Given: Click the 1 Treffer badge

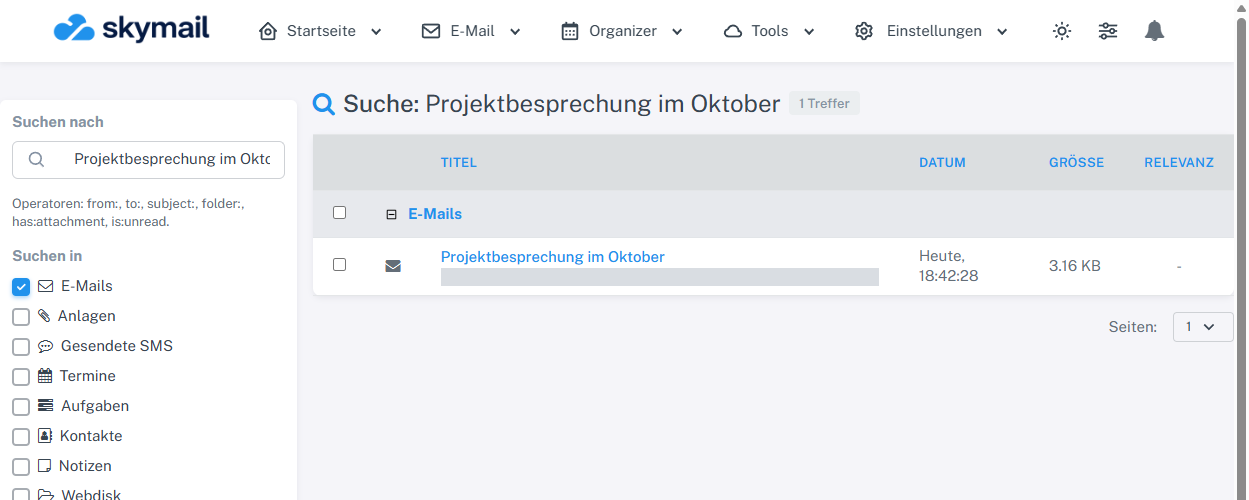Looking at the screenshot, I should (824, 103).
